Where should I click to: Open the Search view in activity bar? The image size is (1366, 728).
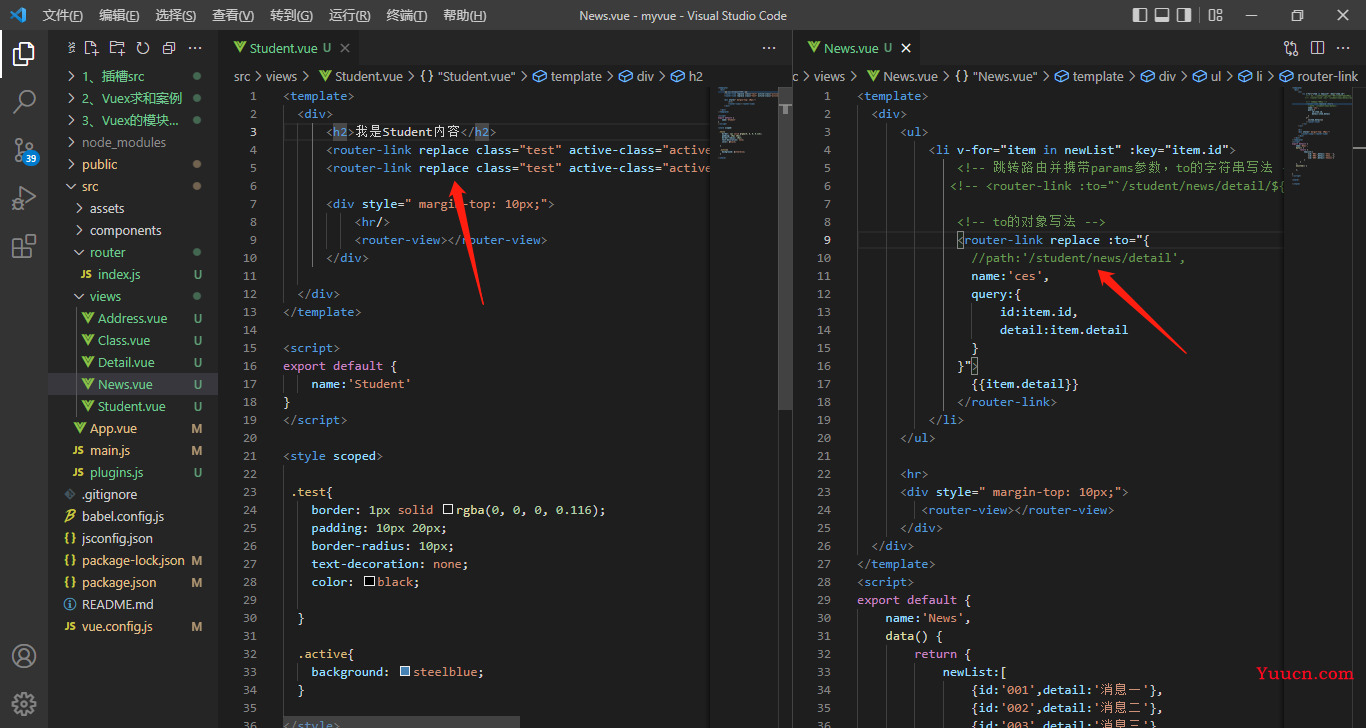(24, 101)
